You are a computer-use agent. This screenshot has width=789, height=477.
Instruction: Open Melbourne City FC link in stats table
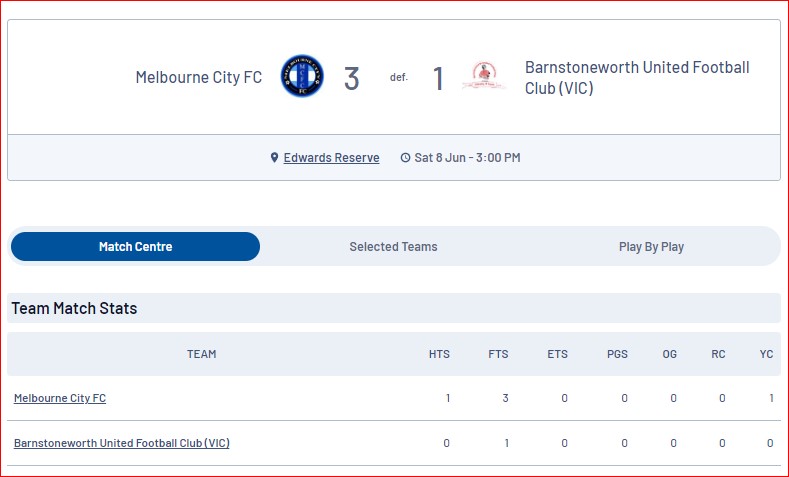pyautogui.click(x=60, y=398)
